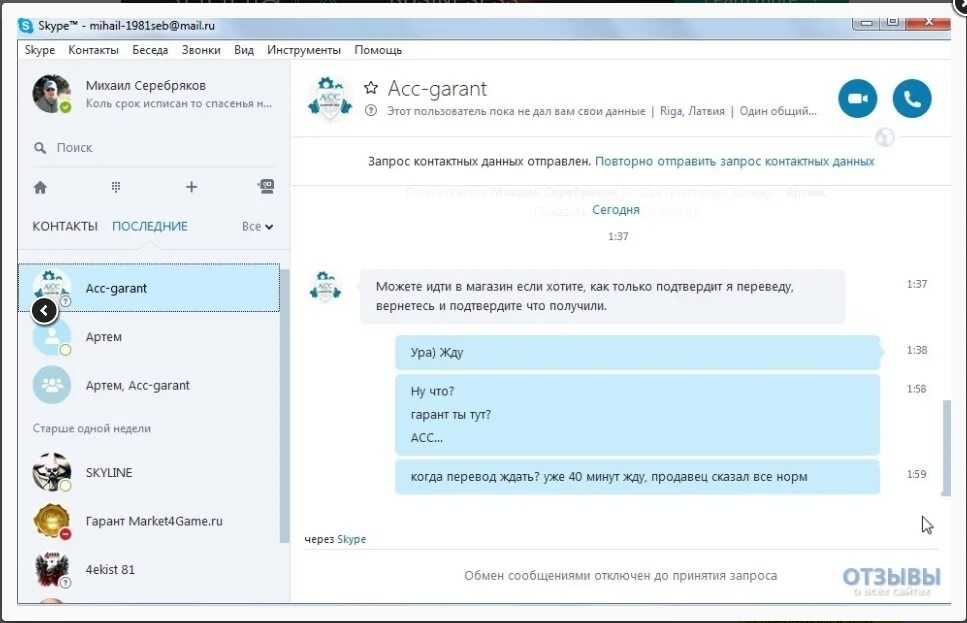Open 4ekist 81 conversation

tap(149, 569)
